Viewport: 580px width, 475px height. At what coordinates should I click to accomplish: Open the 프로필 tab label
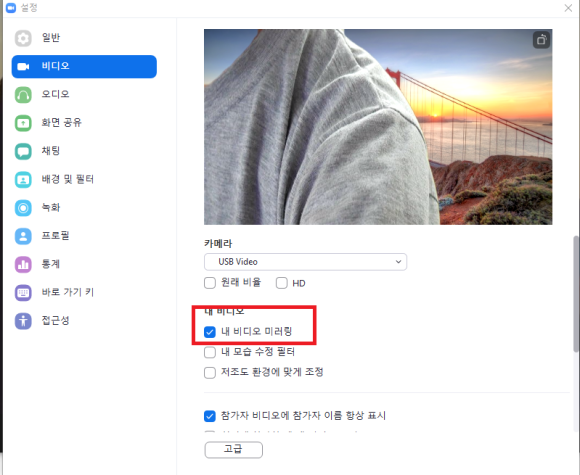click(x=55, y=236)
